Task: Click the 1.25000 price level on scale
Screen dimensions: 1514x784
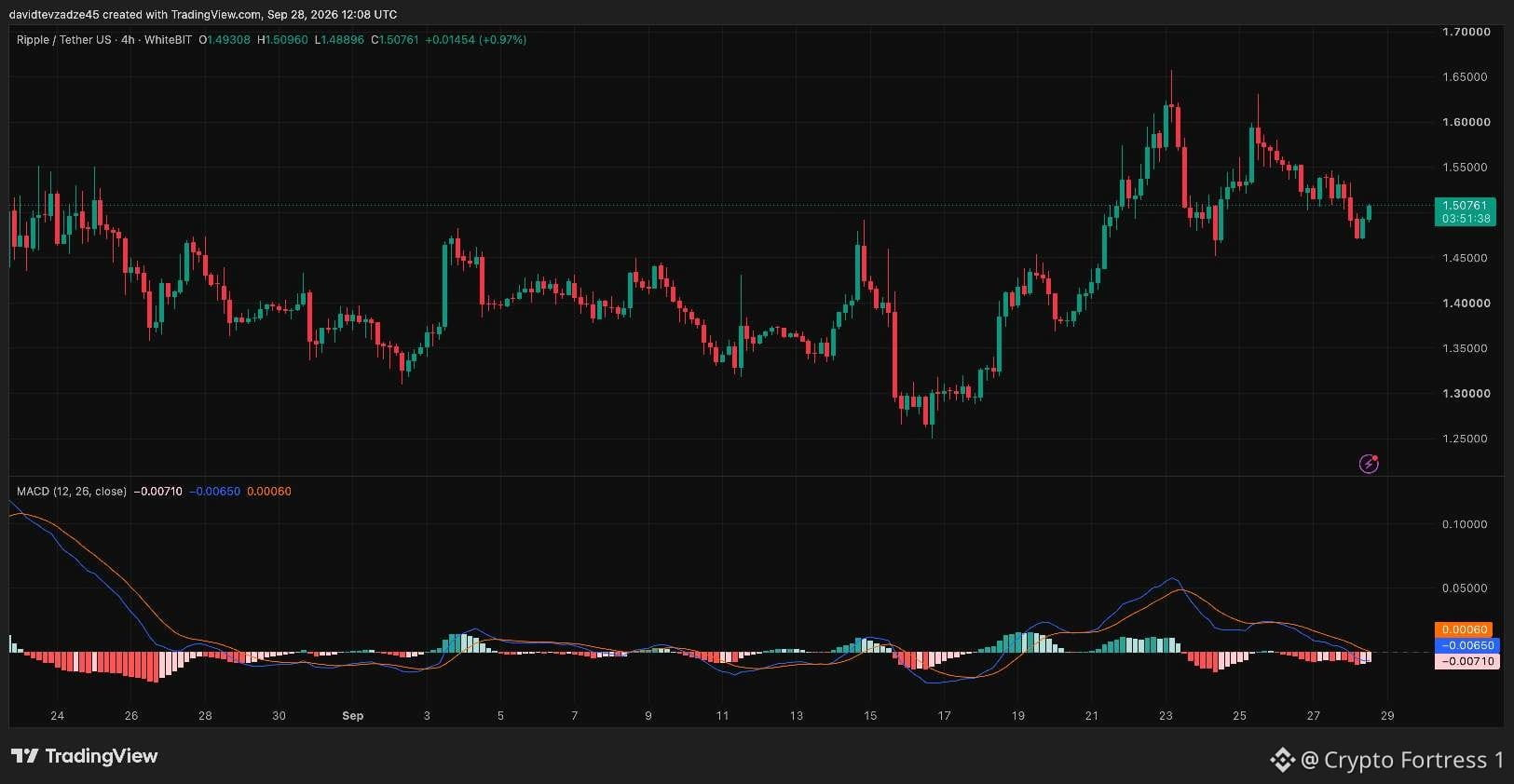Action: point(1466,439)
